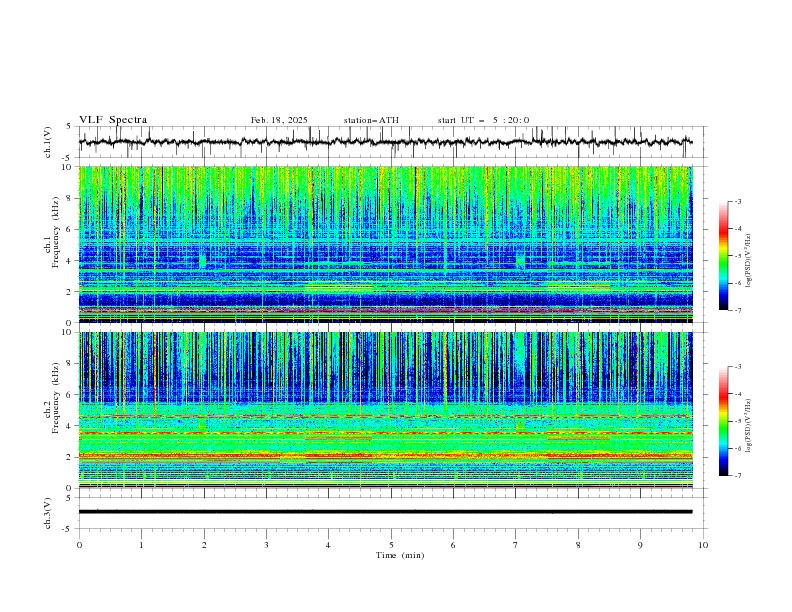The height and width of the screenshot is (612, 792).
Task: Click the ch.1 spectrogram panel
Action: click(x=386, y=244)
